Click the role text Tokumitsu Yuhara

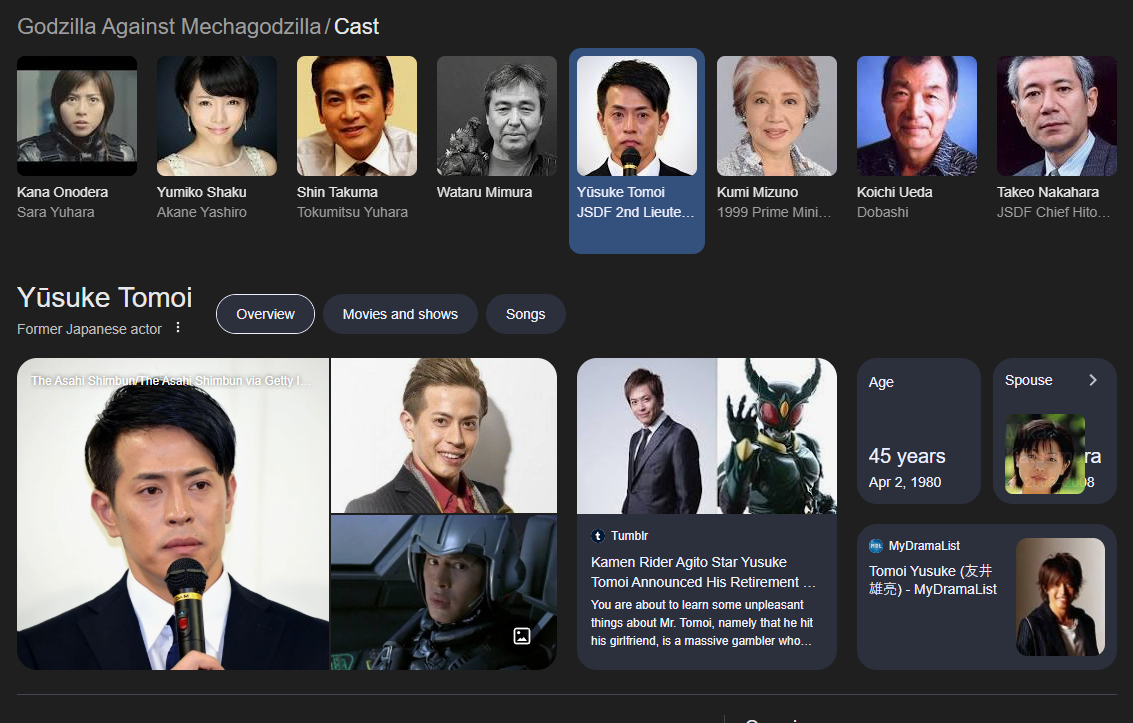tap(353, 212)
